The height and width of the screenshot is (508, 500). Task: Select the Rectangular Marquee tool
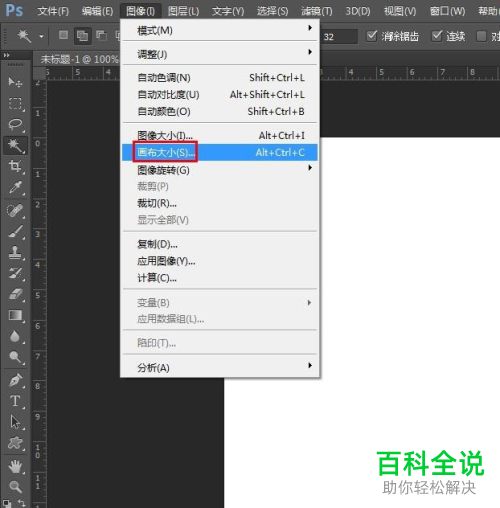pyautogui.click(x=15, y=103)
